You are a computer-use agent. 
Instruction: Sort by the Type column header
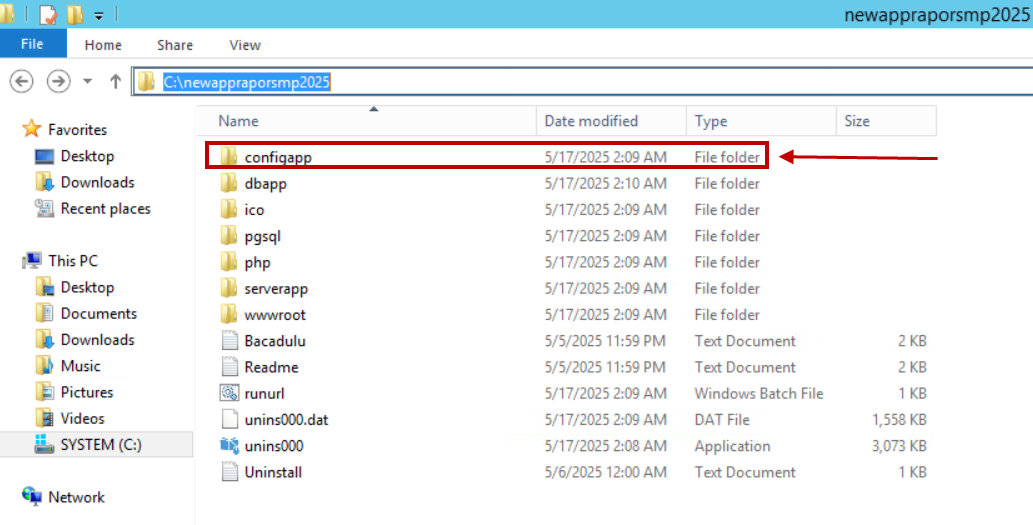coord(761,121)
